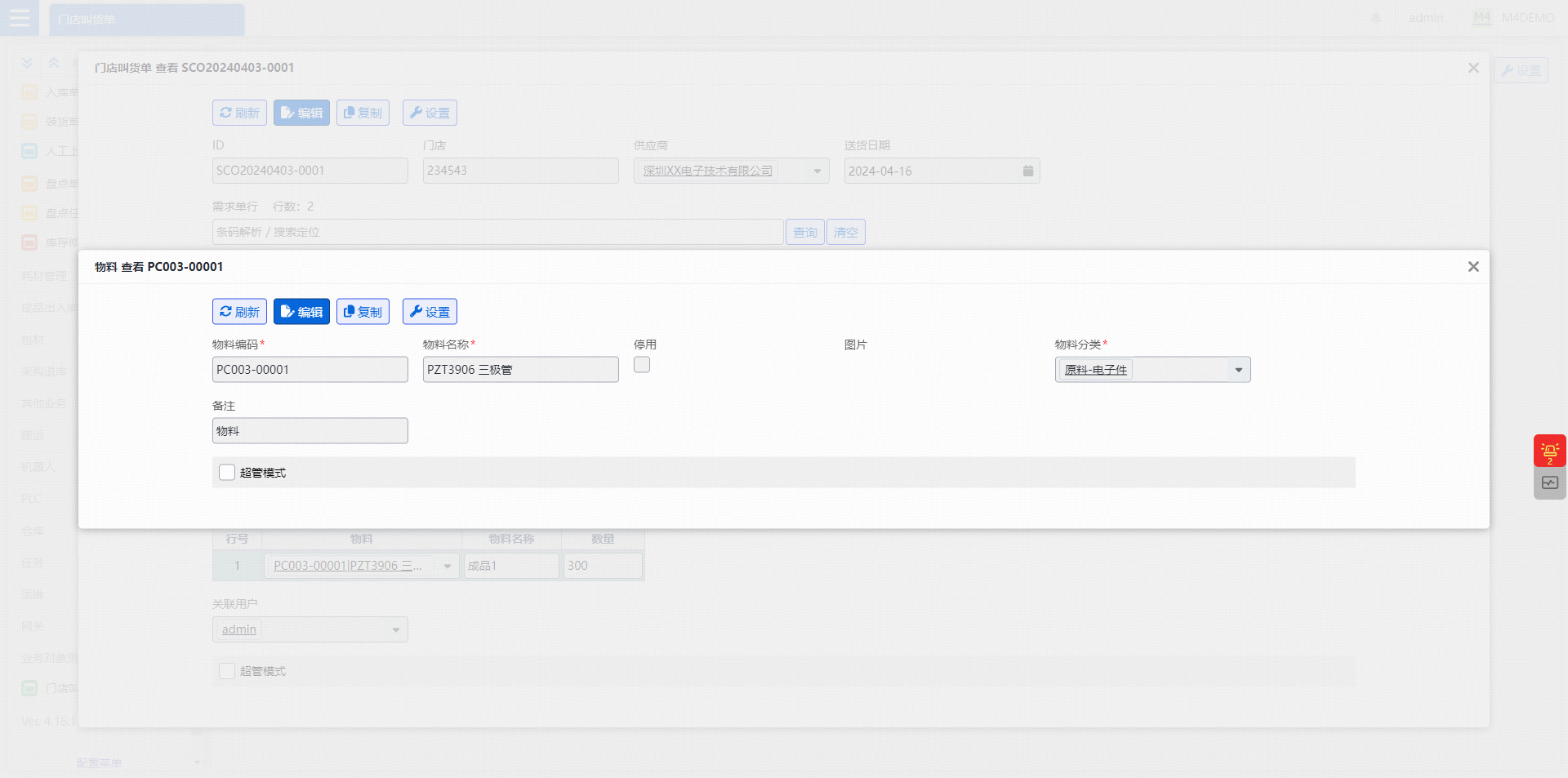
Task: Enable 超管模式 checkbox in 物料 dialog
Action: tap(227, 473)
